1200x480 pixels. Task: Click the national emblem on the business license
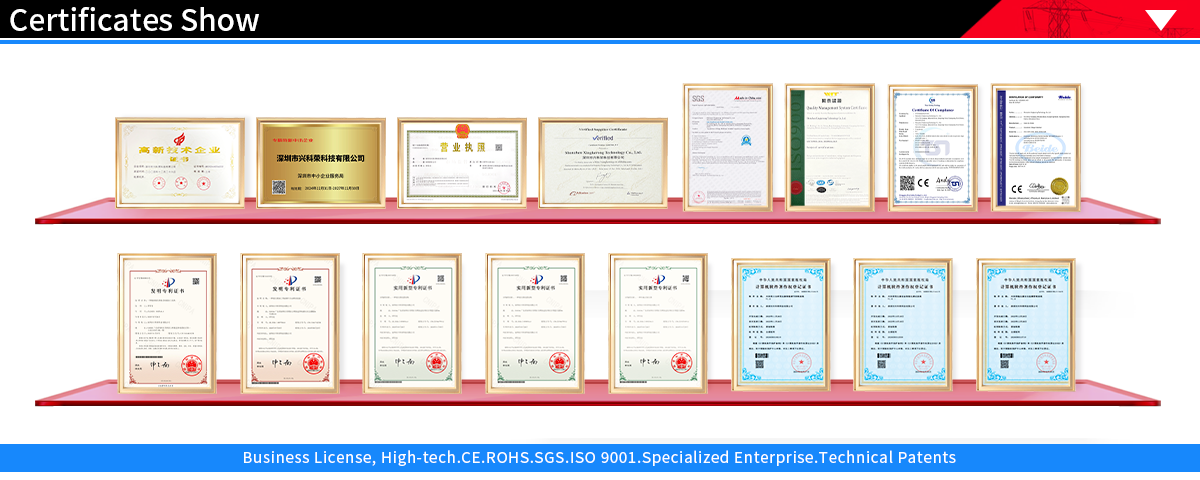(462, 131)
